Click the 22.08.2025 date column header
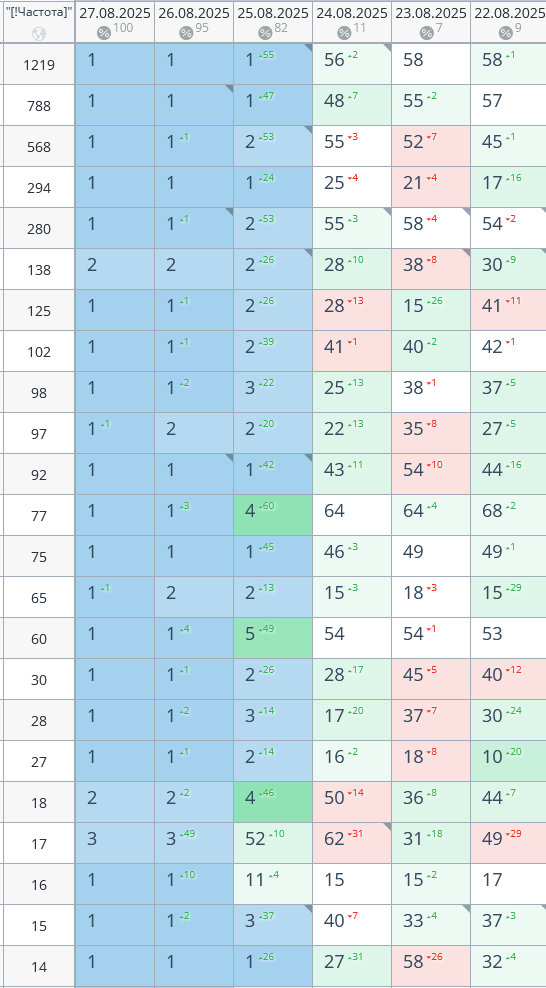Viewport: 546px width, 988px height. tap(509, 13)
